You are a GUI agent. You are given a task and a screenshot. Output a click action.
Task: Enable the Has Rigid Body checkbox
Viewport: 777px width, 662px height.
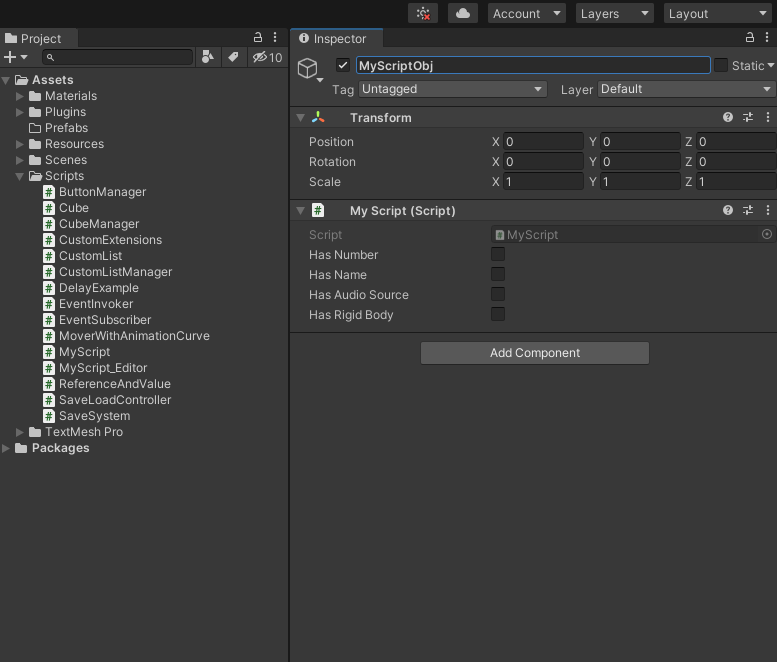(498, 314)
